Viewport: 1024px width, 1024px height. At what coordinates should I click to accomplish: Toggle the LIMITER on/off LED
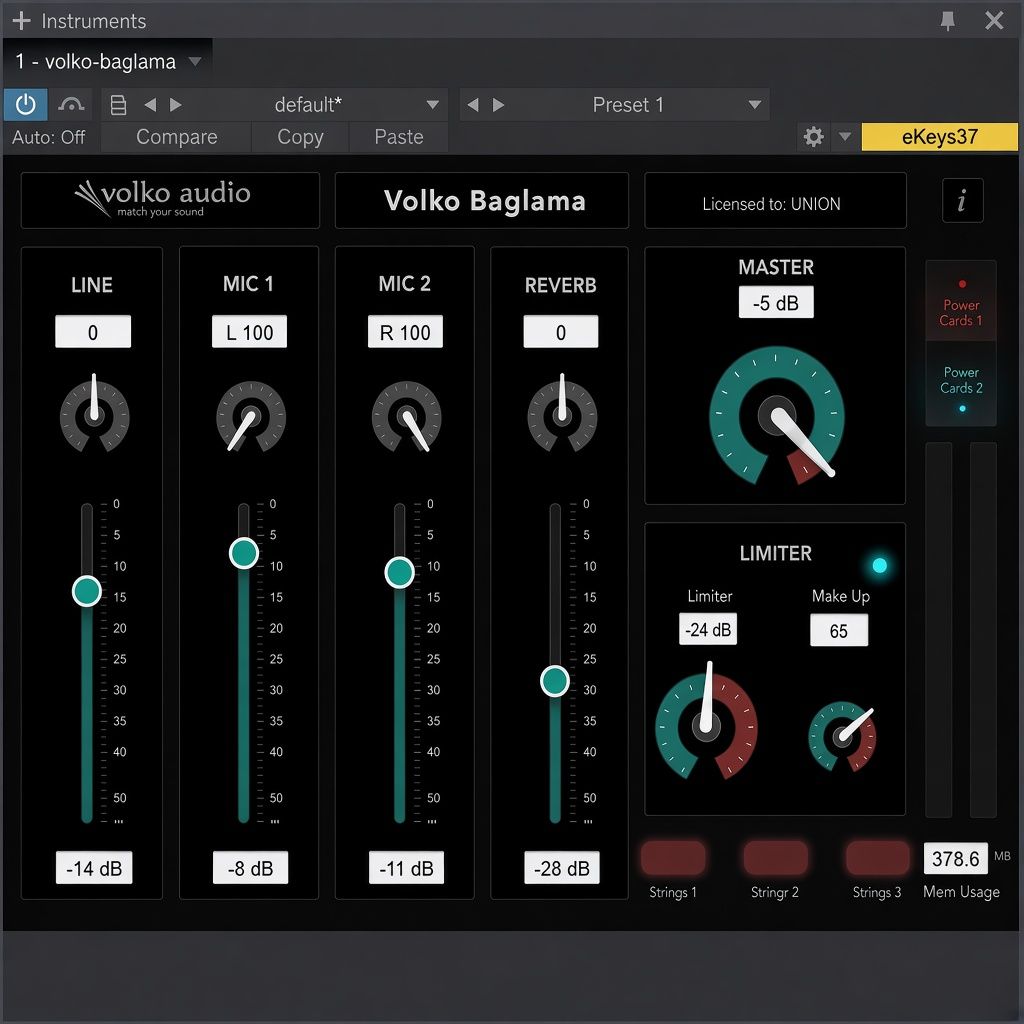point(880,565)
